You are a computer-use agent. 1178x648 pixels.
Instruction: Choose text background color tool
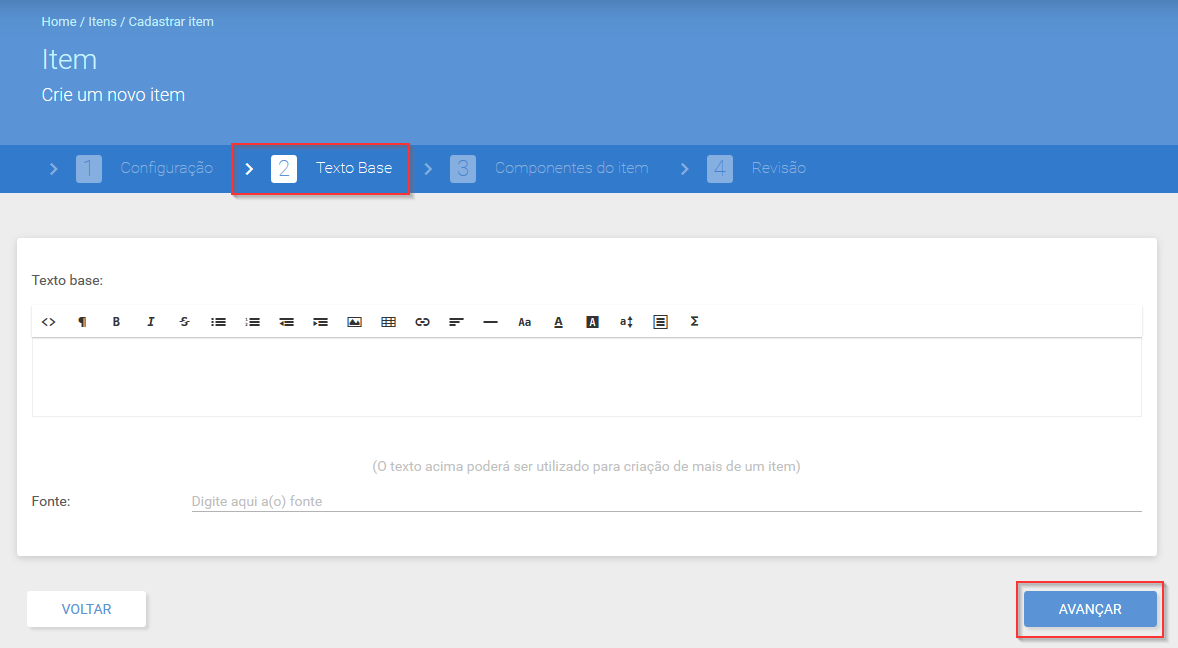(592, 322)
